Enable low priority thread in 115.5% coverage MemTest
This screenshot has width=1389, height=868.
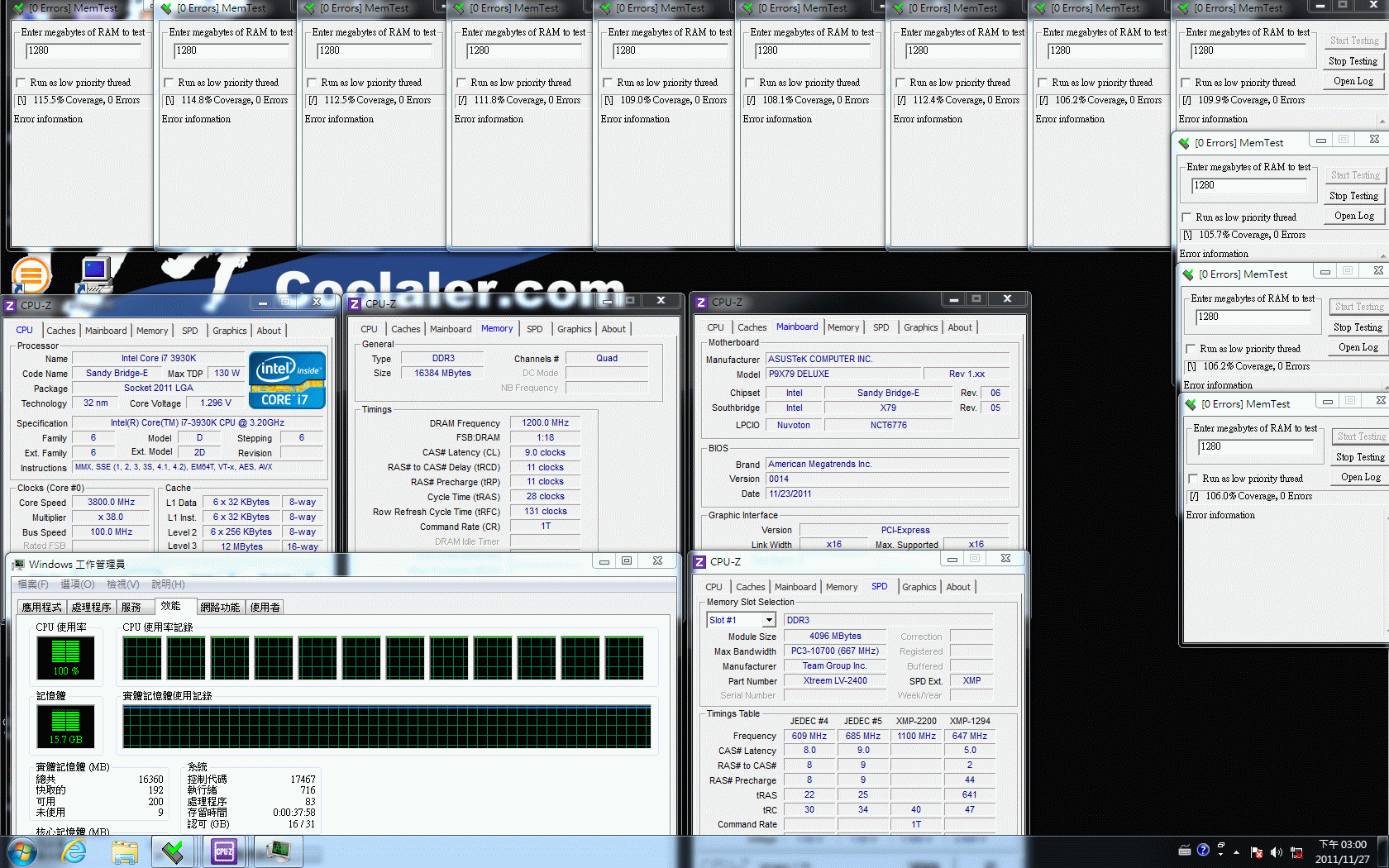point(21,83)
